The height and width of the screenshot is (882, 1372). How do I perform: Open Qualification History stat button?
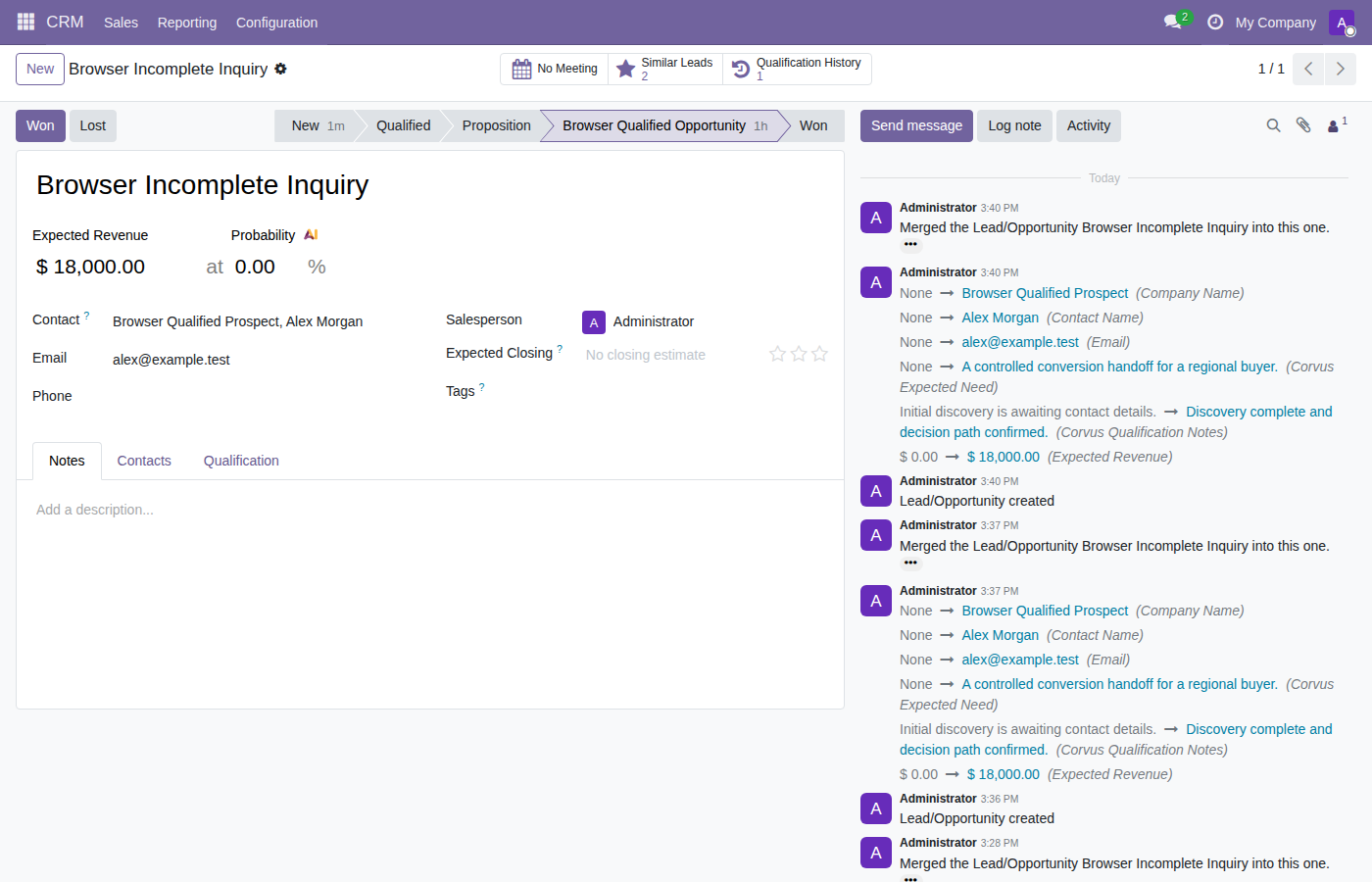[x=797, y=69]
